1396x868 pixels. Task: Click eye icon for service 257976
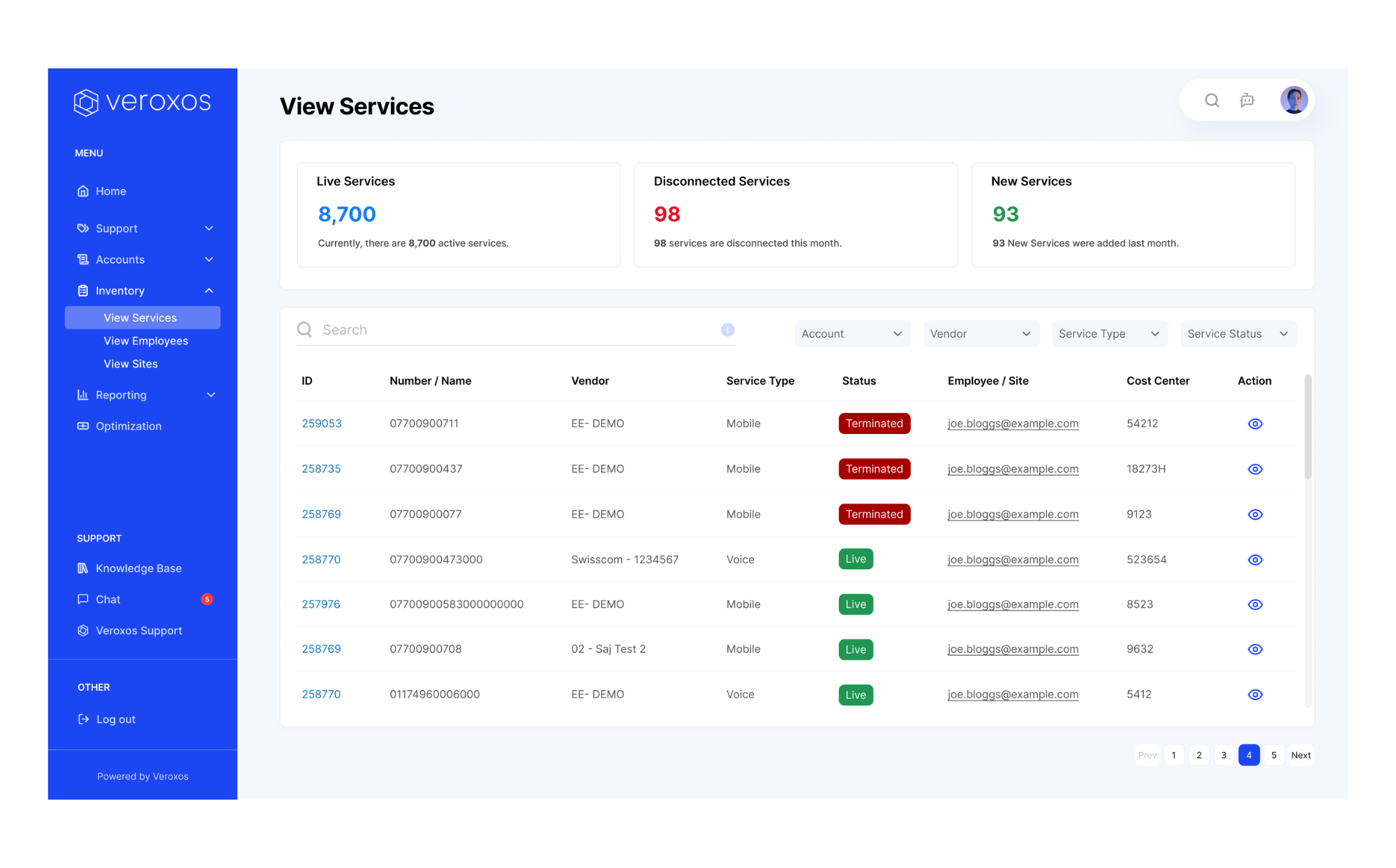pyautogui.click(x=1255, y=605)
